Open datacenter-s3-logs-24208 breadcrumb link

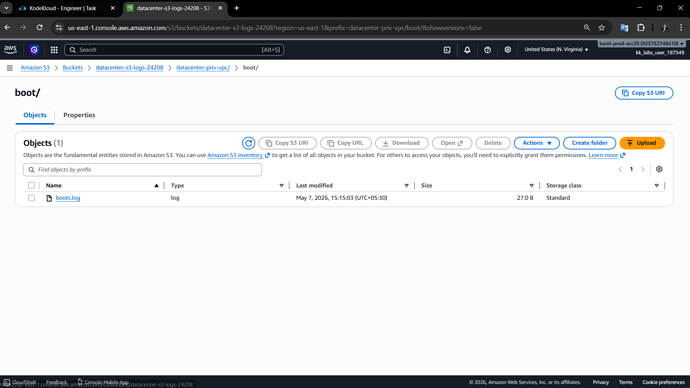pos(129,68)
